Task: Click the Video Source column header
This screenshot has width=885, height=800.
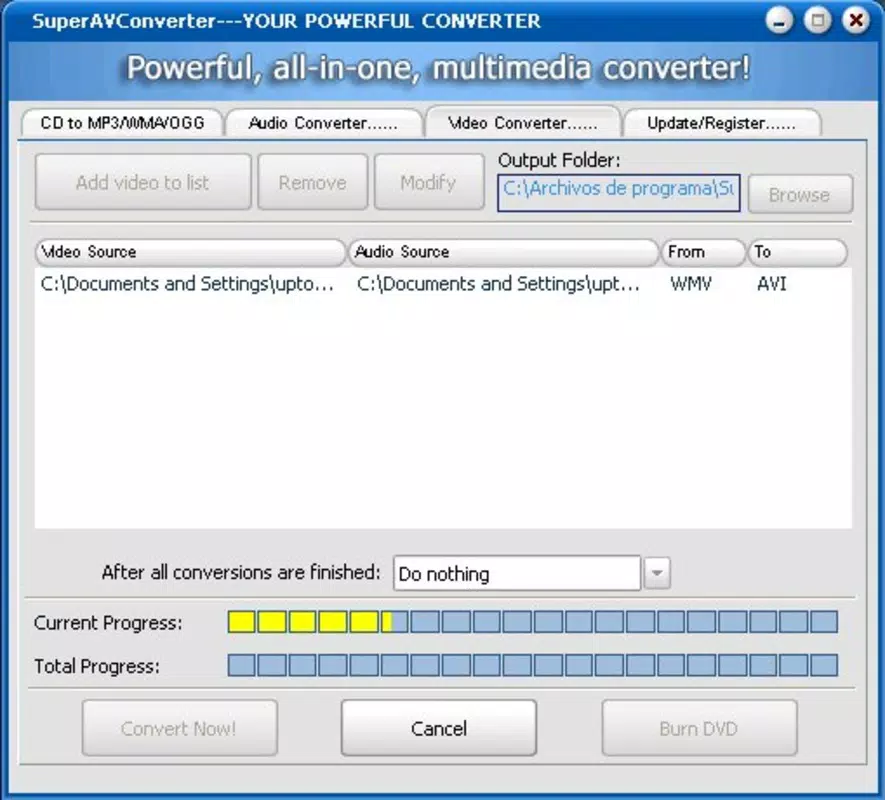Action: (x=190, y=252)
